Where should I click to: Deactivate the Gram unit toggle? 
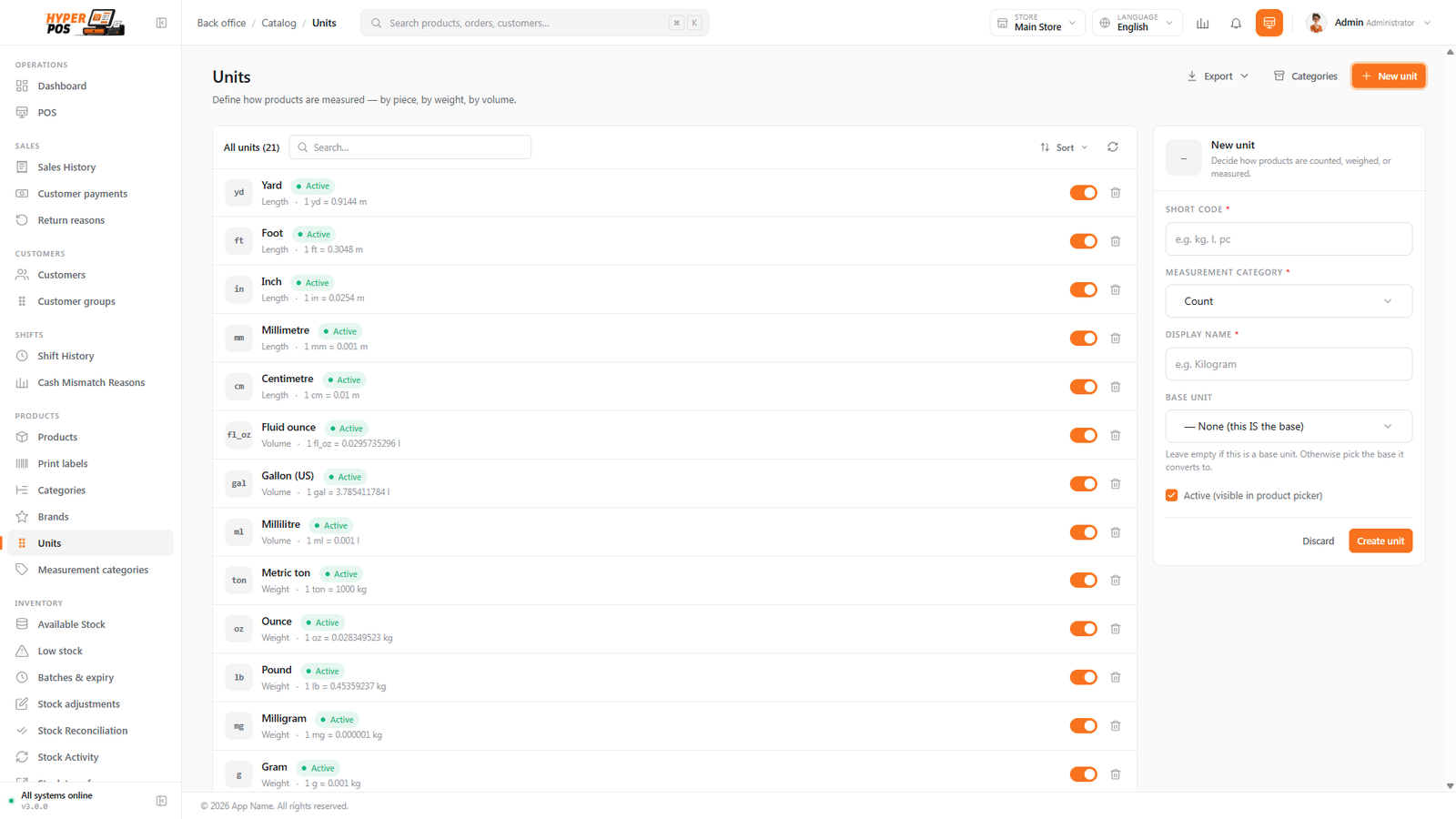tap(1083, 774)
